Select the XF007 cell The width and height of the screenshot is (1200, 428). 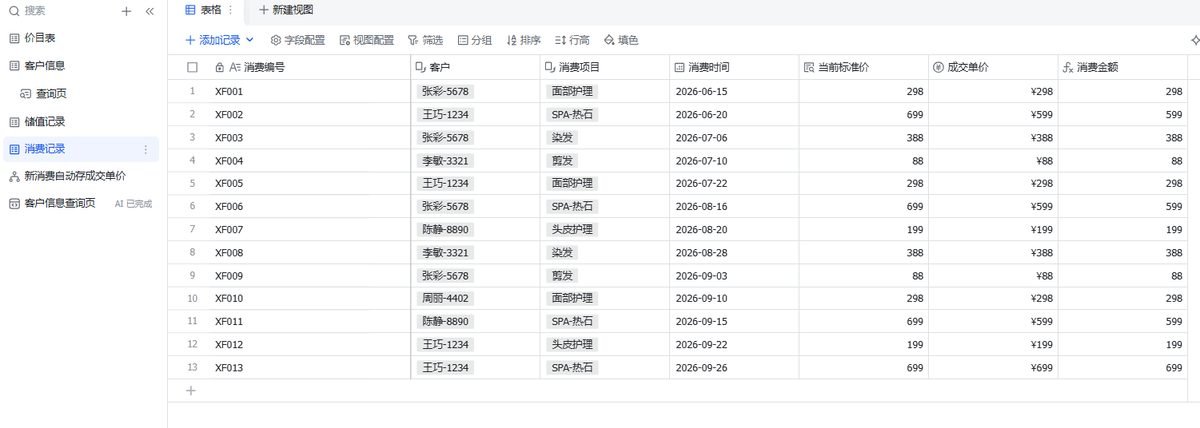point(308,229)
